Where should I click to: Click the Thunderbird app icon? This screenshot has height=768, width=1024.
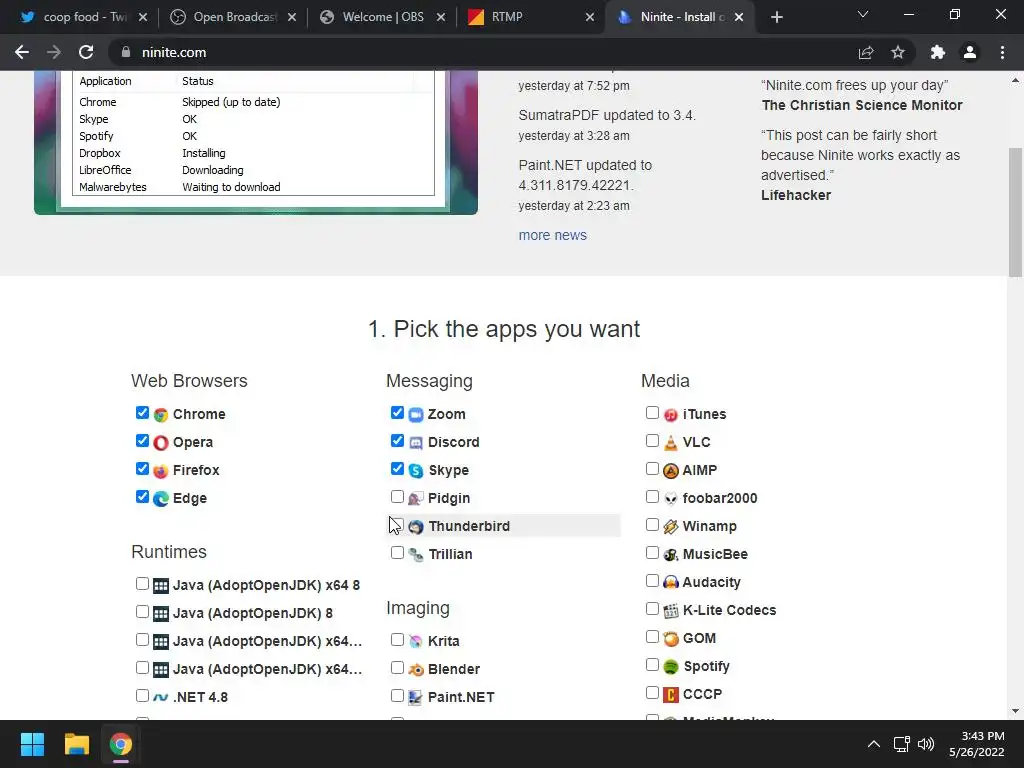416,527
